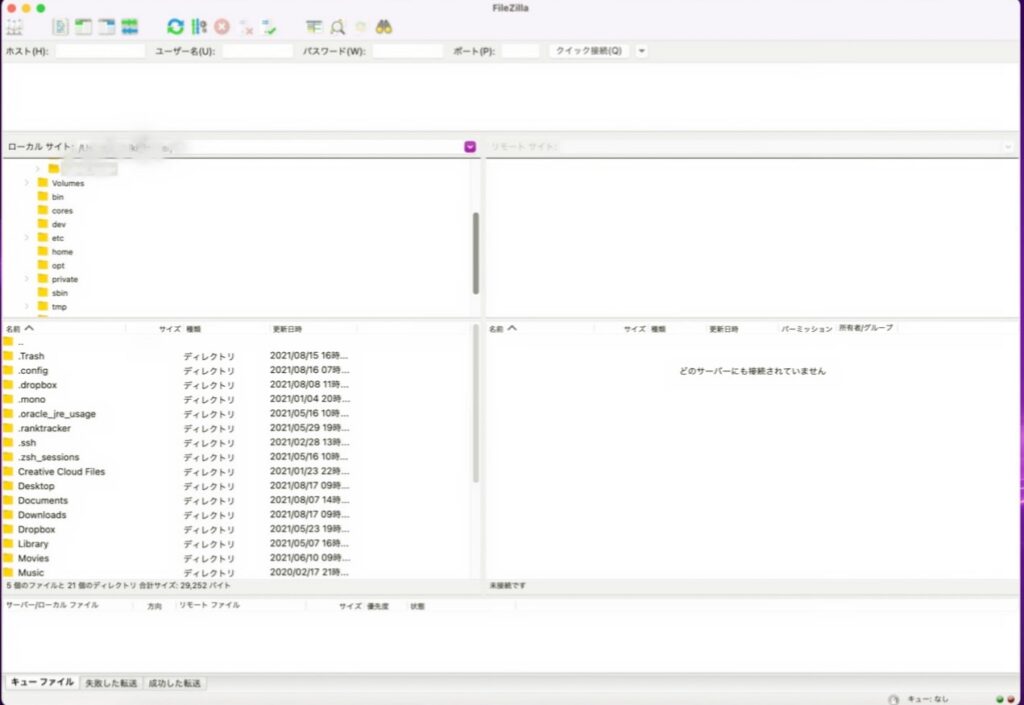Click the パスワード(W) input field

(x=408, y=51)
